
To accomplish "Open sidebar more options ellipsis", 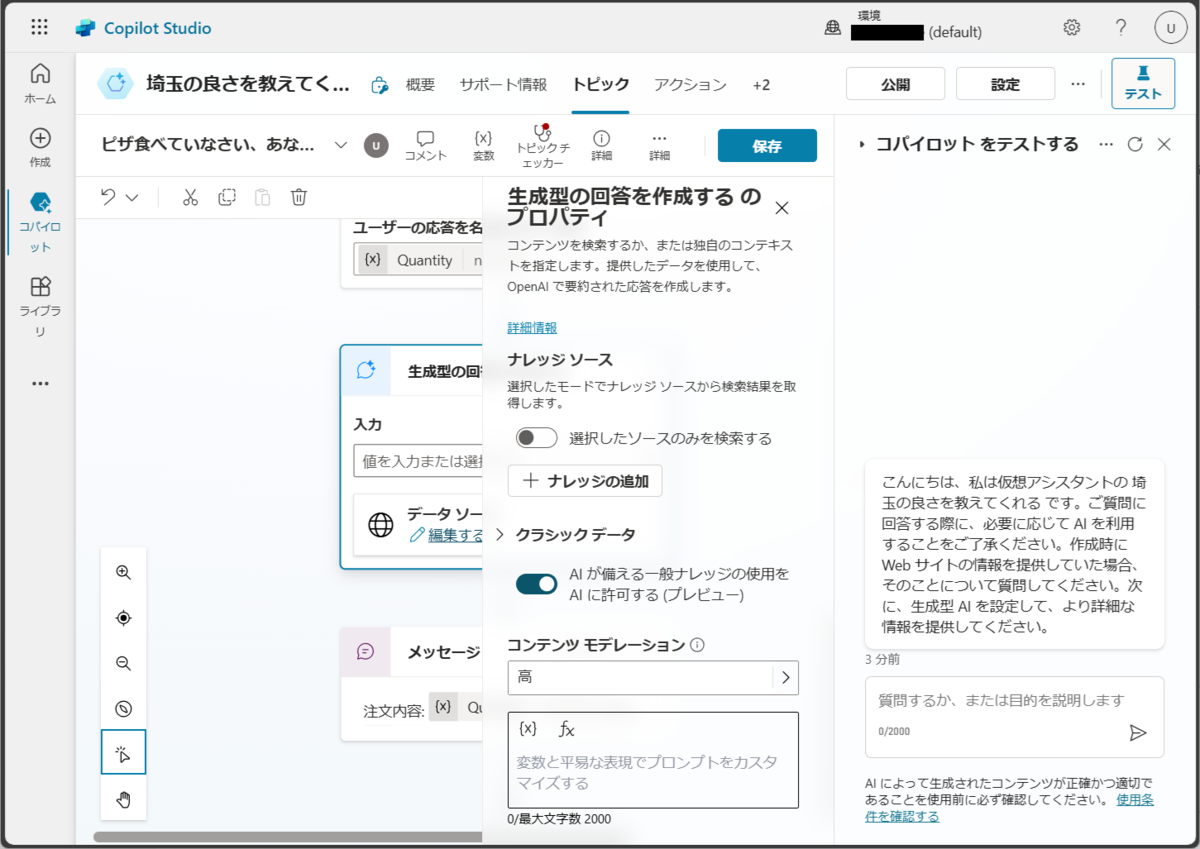I will (x=40, y=383).
